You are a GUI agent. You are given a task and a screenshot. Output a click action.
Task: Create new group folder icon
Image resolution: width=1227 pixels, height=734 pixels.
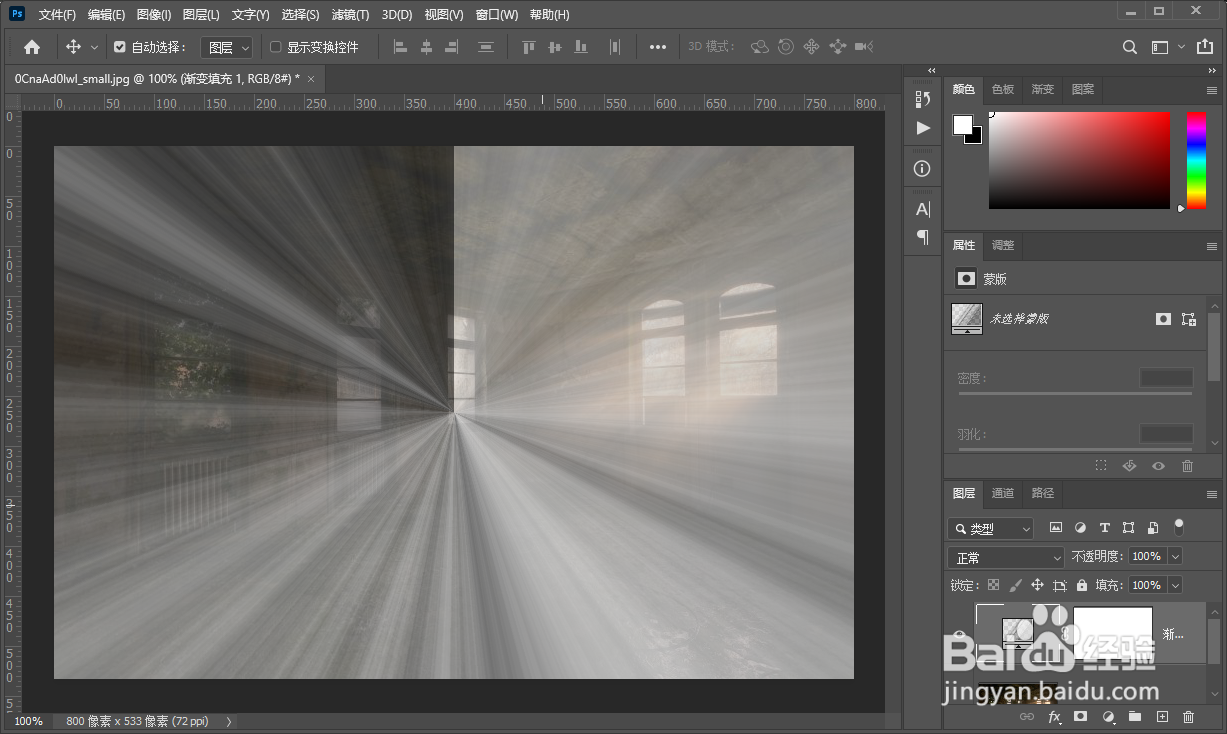1135,717
